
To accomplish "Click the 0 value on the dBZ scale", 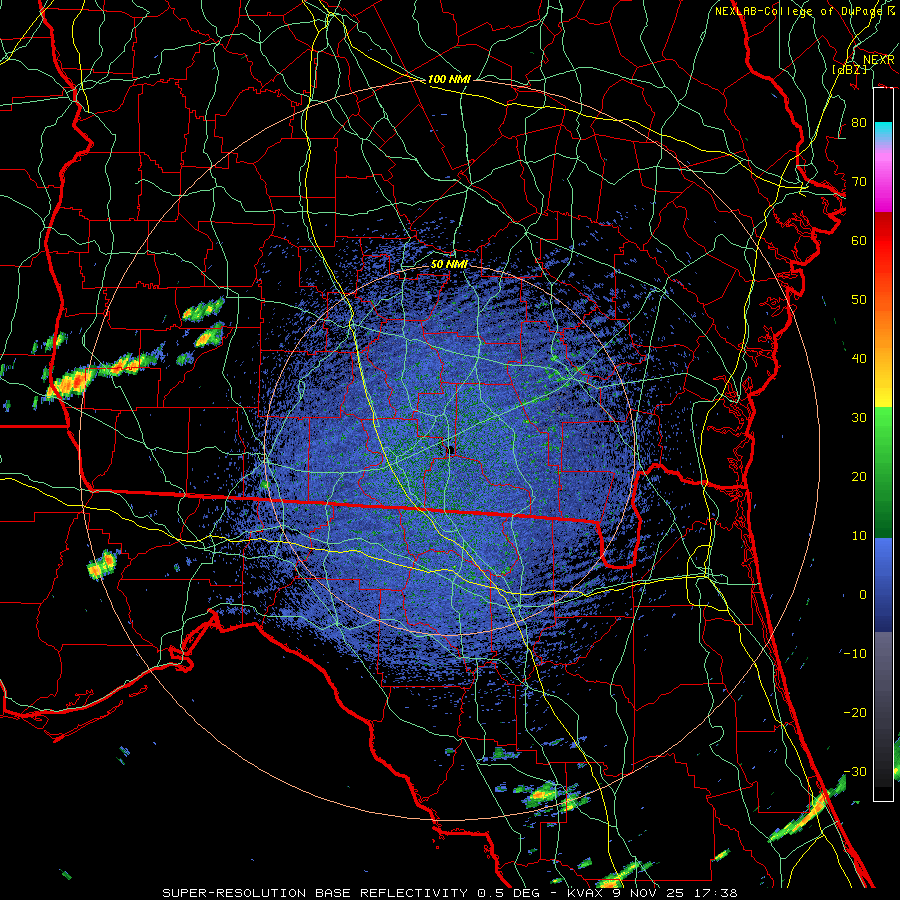I will [x=863, y=595].
